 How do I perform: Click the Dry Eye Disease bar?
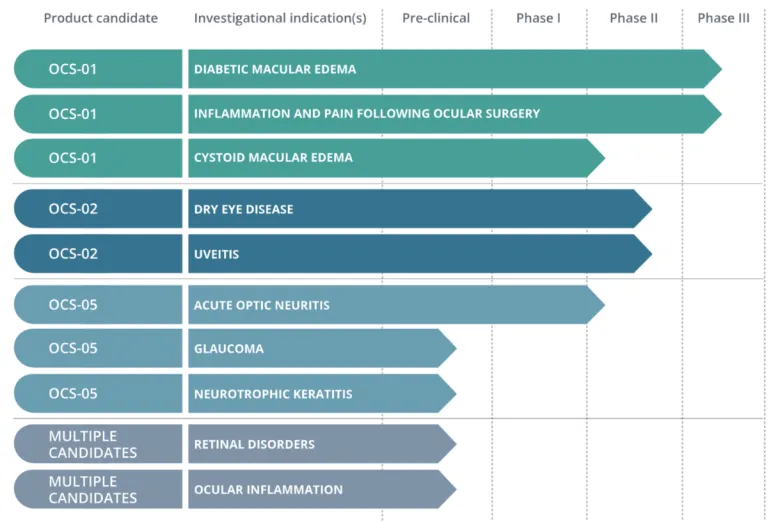click(415, 209)
